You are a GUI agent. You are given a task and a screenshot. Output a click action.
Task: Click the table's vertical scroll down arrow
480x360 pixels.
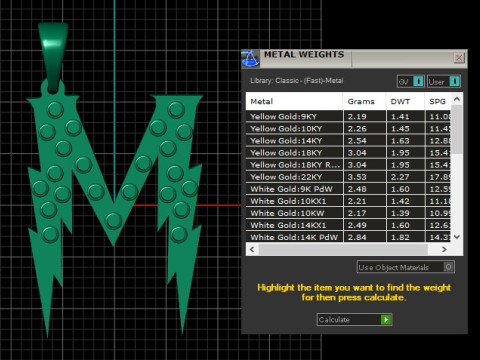(457, 237)
